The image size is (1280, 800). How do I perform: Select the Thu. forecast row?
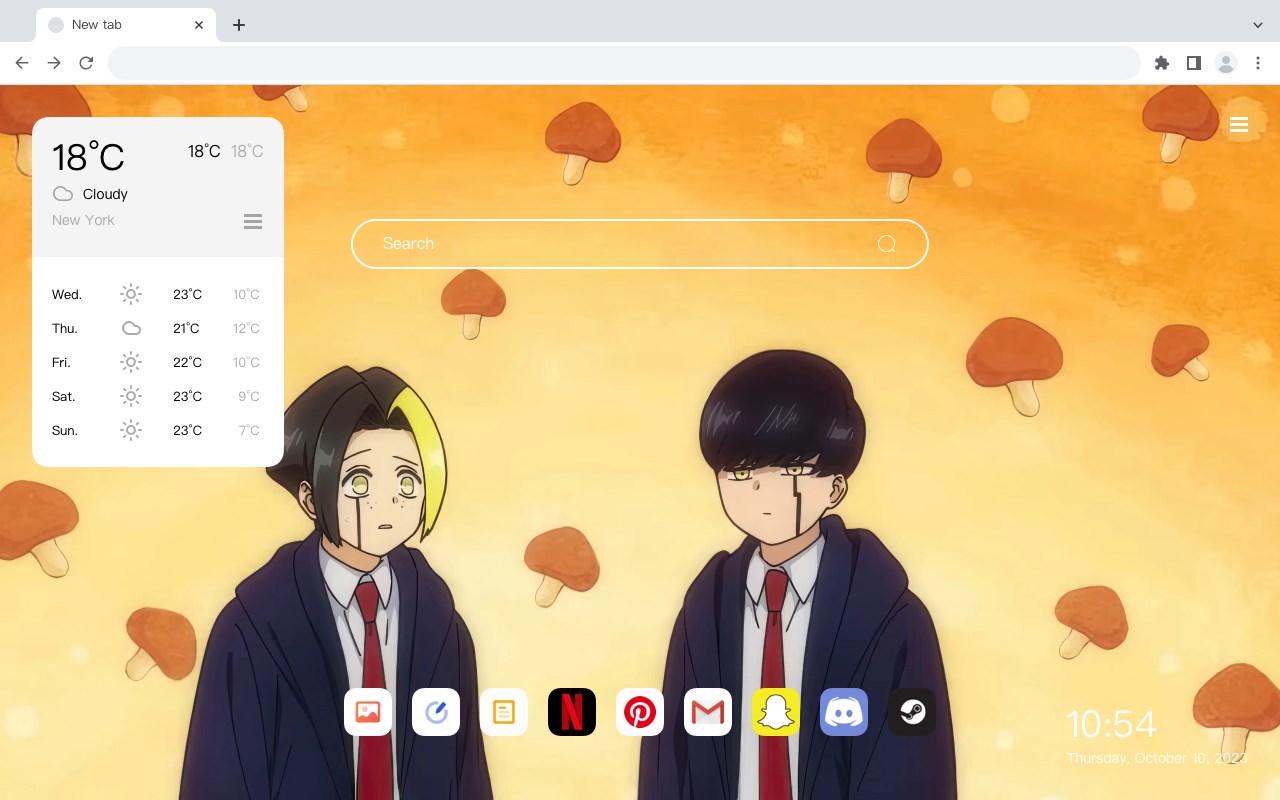[x=158, y=328]
